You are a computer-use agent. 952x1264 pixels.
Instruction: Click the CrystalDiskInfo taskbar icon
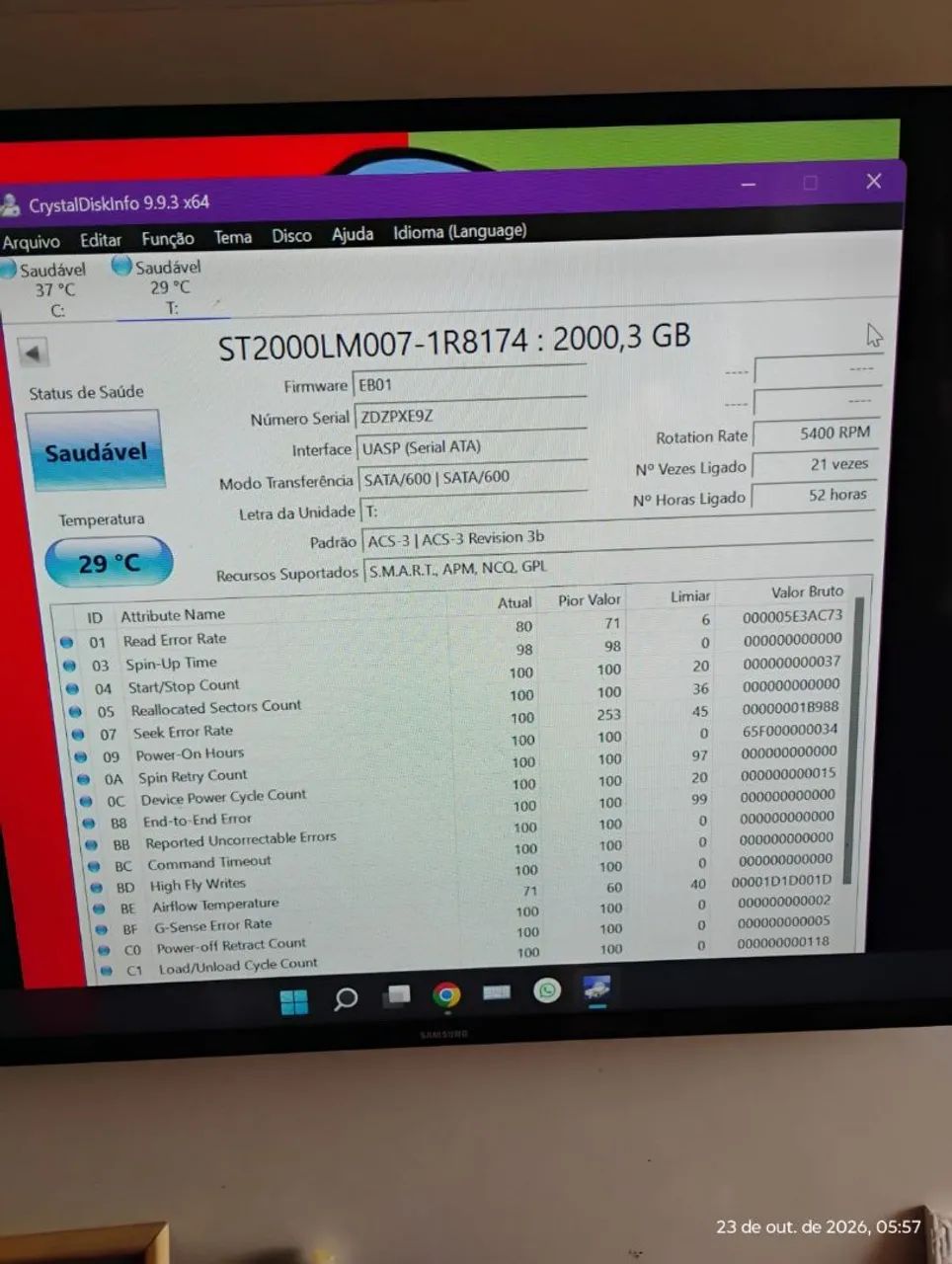(x=596, y=987)
